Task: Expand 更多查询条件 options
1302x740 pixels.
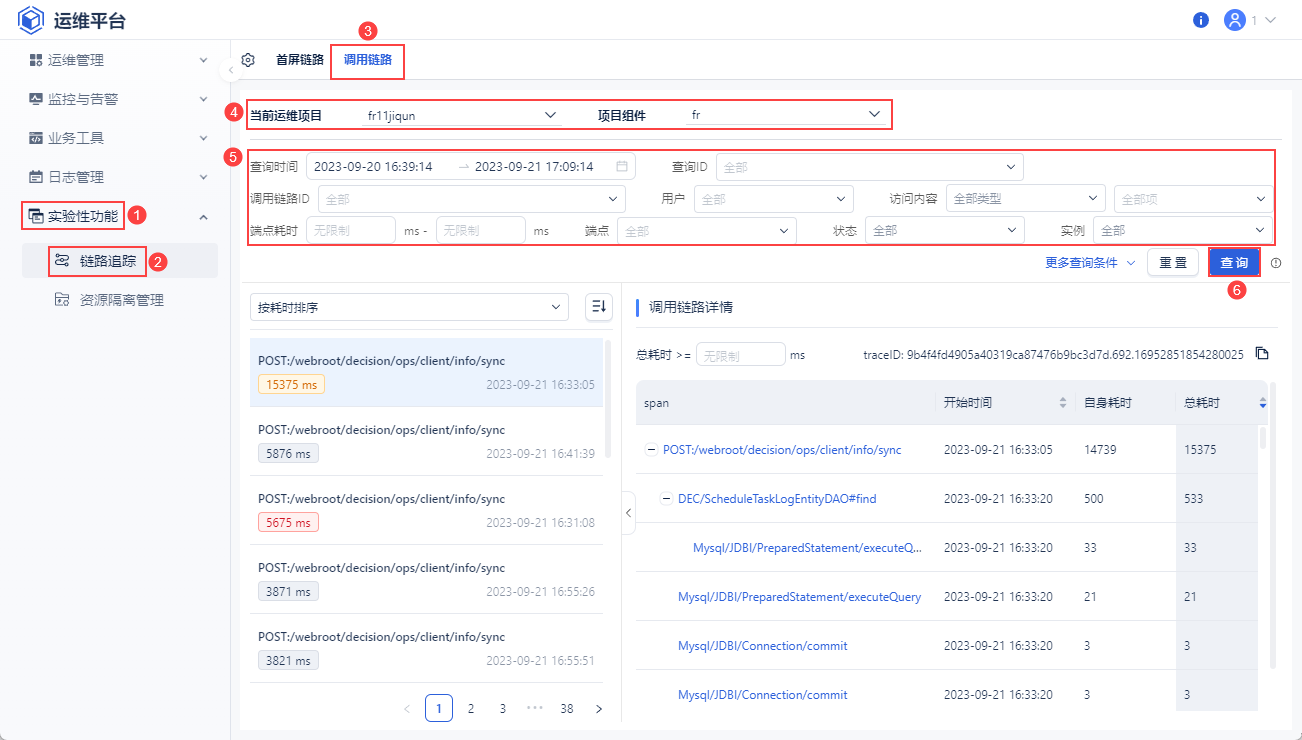Action: pyautogui.click(x=1090, y=263)
